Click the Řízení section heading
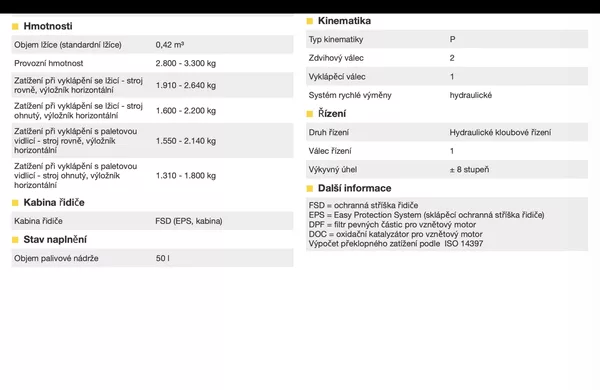 point(331,114)
